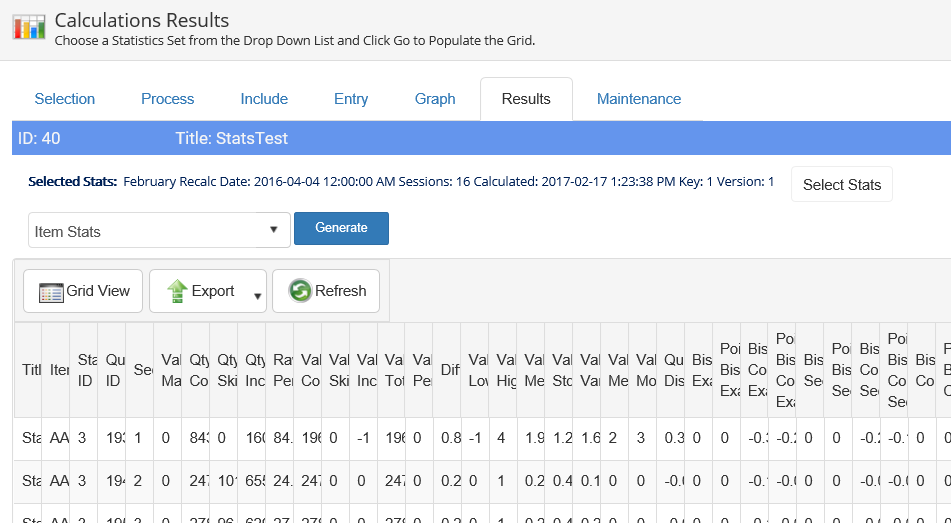Image resolution: width=951 pixels, height=523 pixels.
Task: Open the Maintenance tab
Action: tap(639, 99)
